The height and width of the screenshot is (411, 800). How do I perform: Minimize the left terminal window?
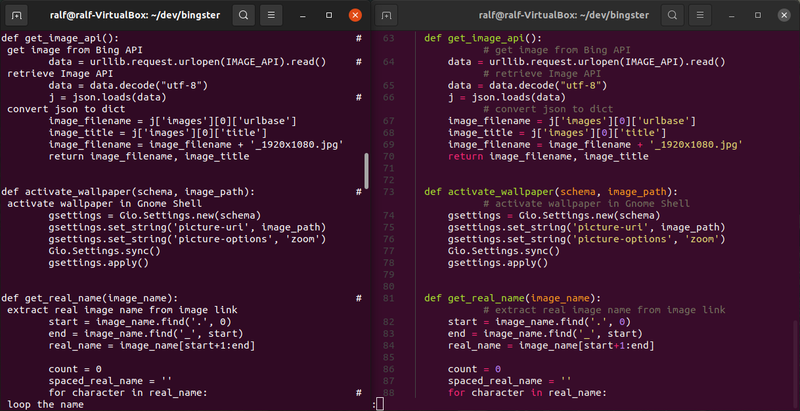pos(303,15)
